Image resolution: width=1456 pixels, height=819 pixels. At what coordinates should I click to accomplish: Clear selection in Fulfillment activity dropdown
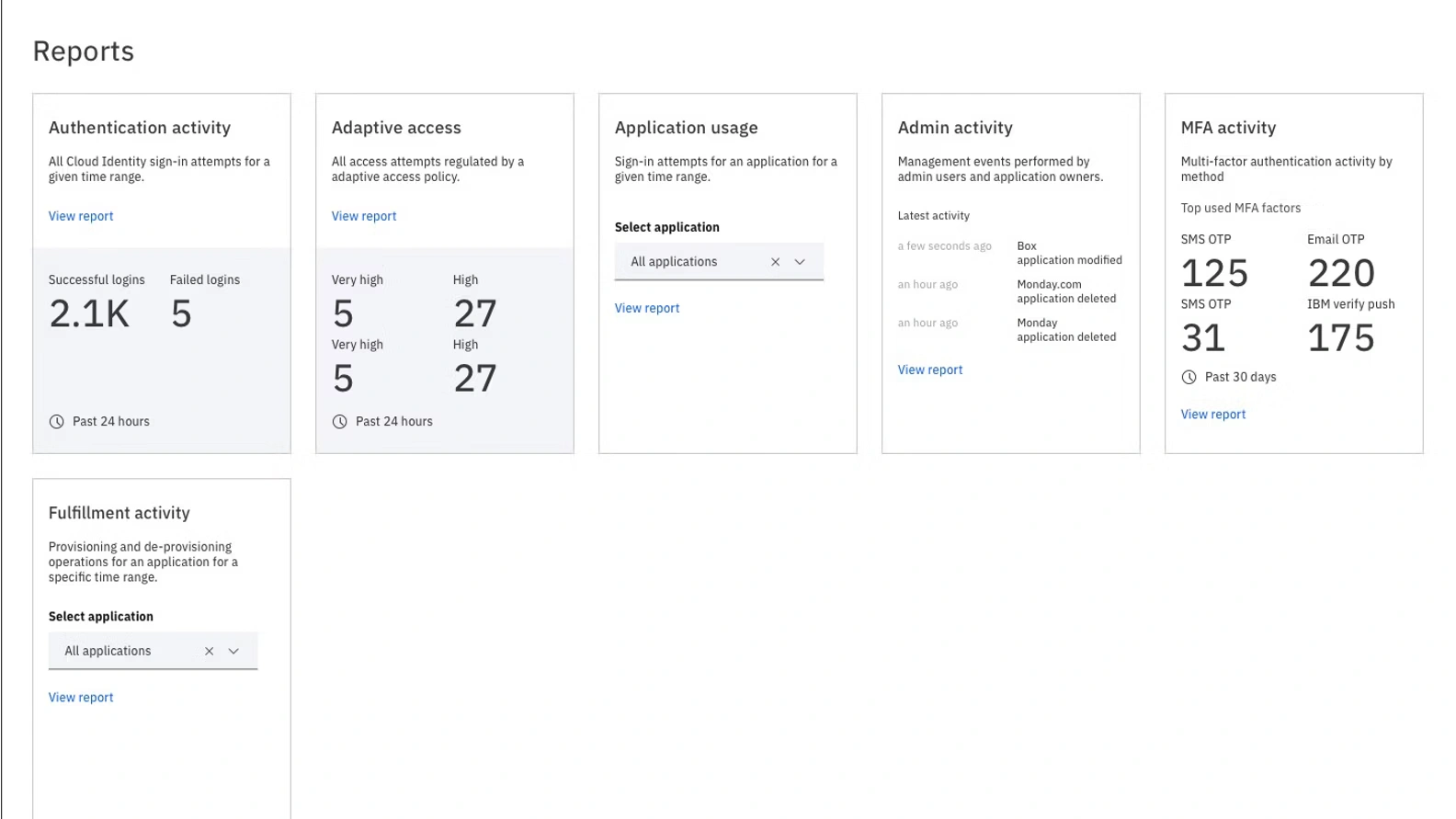click(209, 651)
